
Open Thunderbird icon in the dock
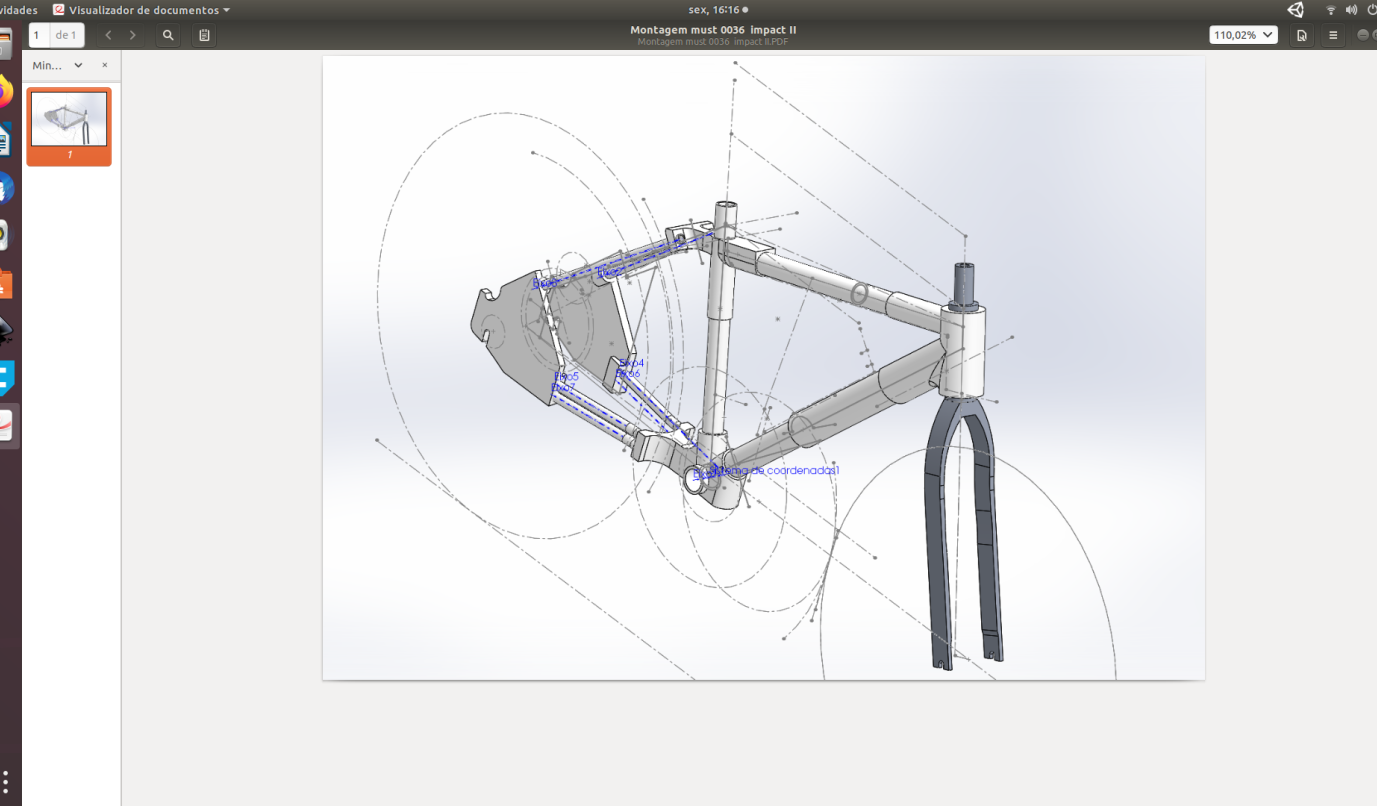[5, 188]
